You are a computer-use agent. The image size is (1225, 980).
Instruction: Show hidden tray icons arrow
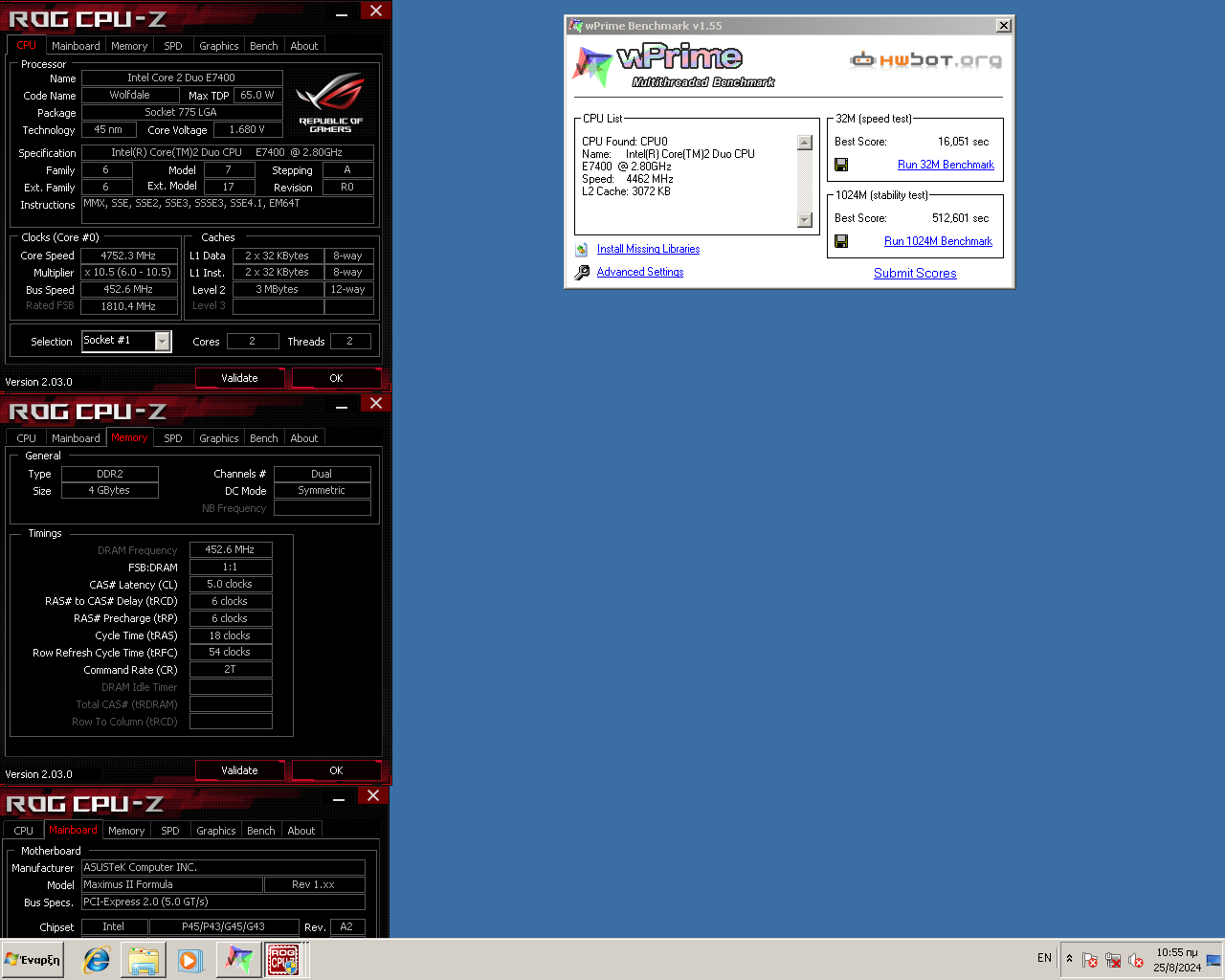[x=1069, y=958]
